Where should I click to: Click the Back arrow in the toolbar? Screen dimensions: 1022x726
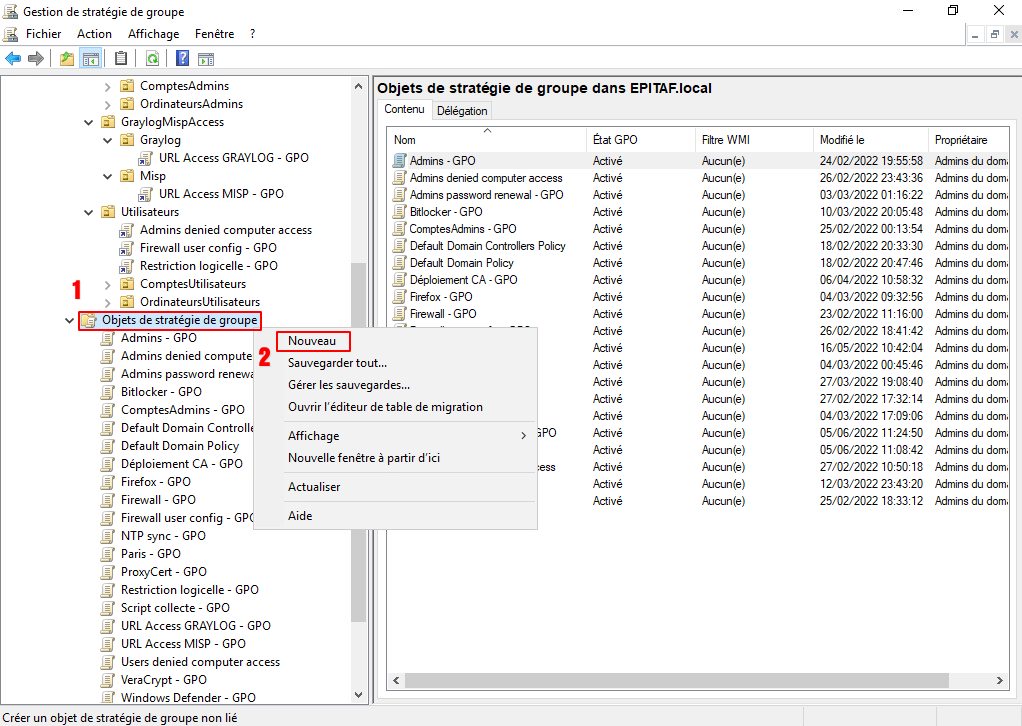(13, 58)
